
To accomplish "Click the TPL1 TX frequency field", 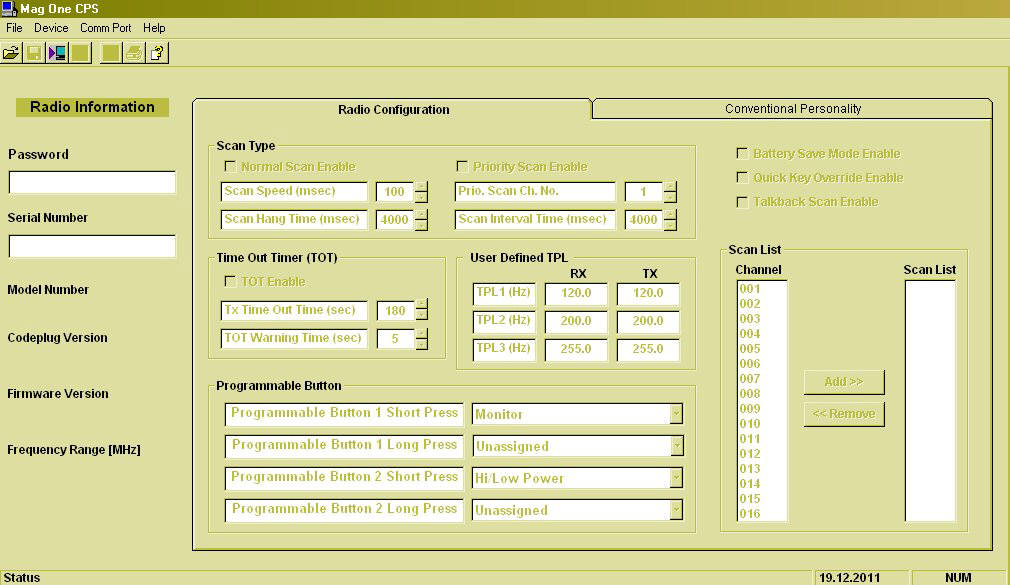I will click(x=648, y=293).
